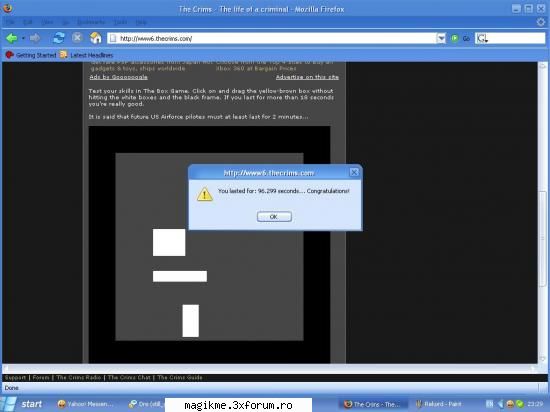Click the Stop loading icon
The width and height of the screenshot is (550, 412).
77,38
